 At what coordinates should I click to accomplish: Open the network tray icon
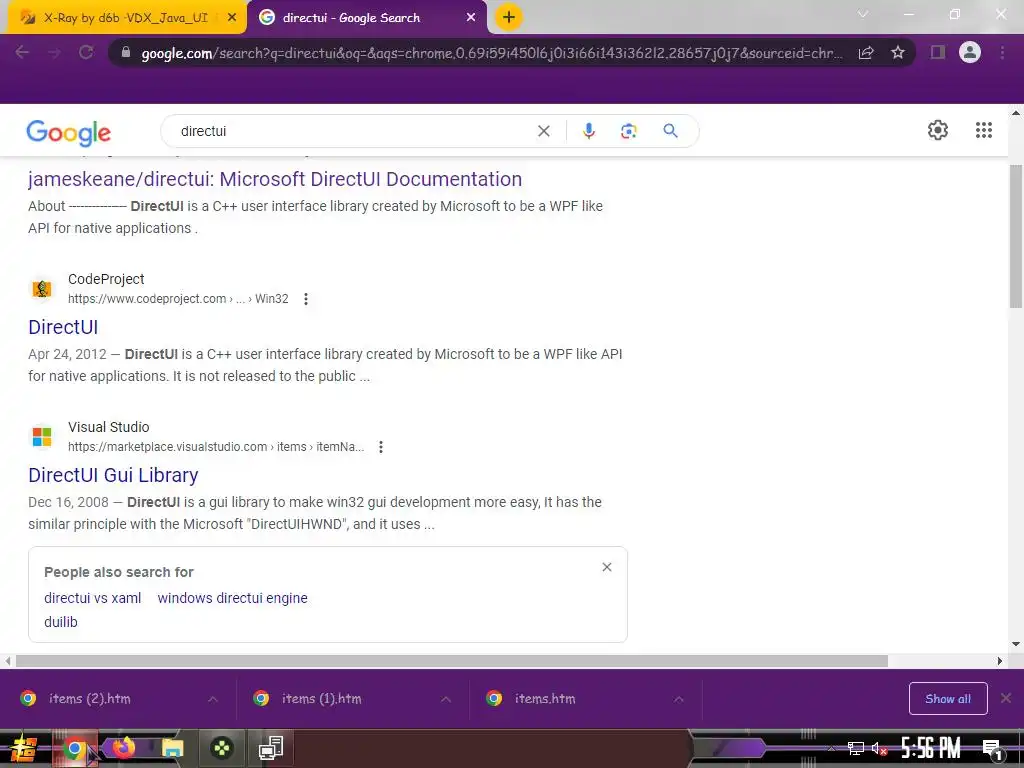856,749
